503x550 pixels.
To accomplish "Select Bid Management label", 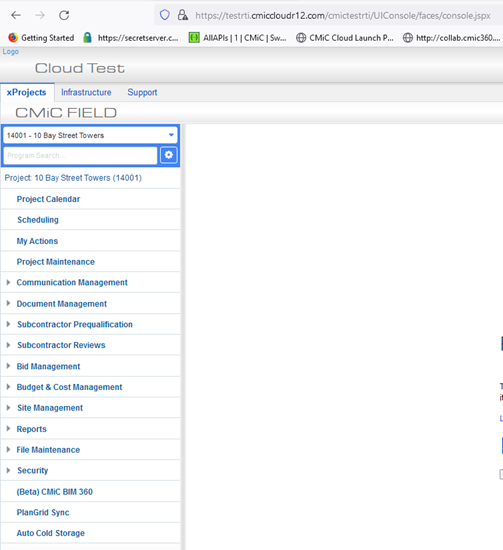I will (48, 367).
